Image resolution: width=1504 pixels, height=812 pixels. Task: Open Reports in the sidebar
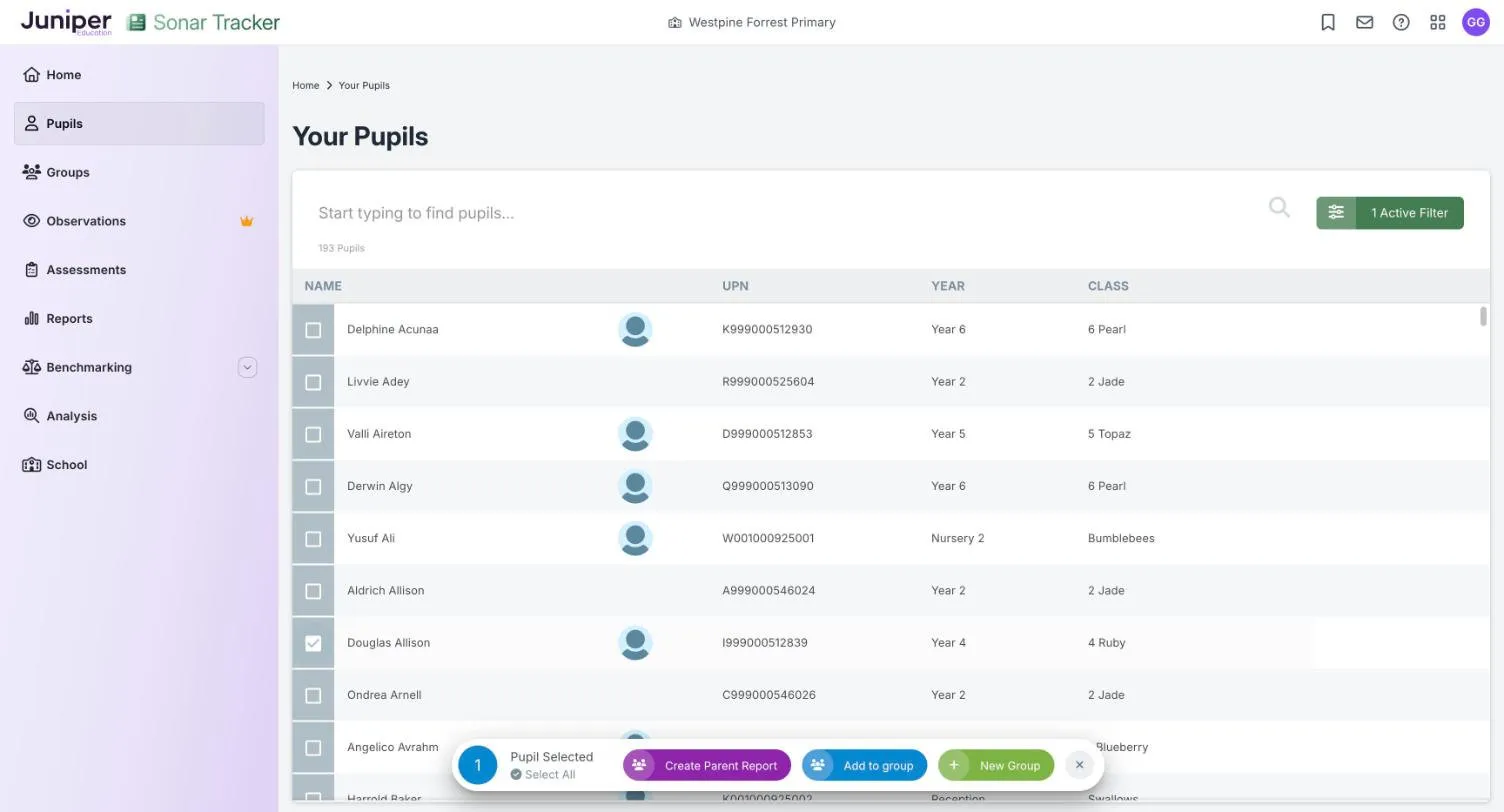click(139, 319)
